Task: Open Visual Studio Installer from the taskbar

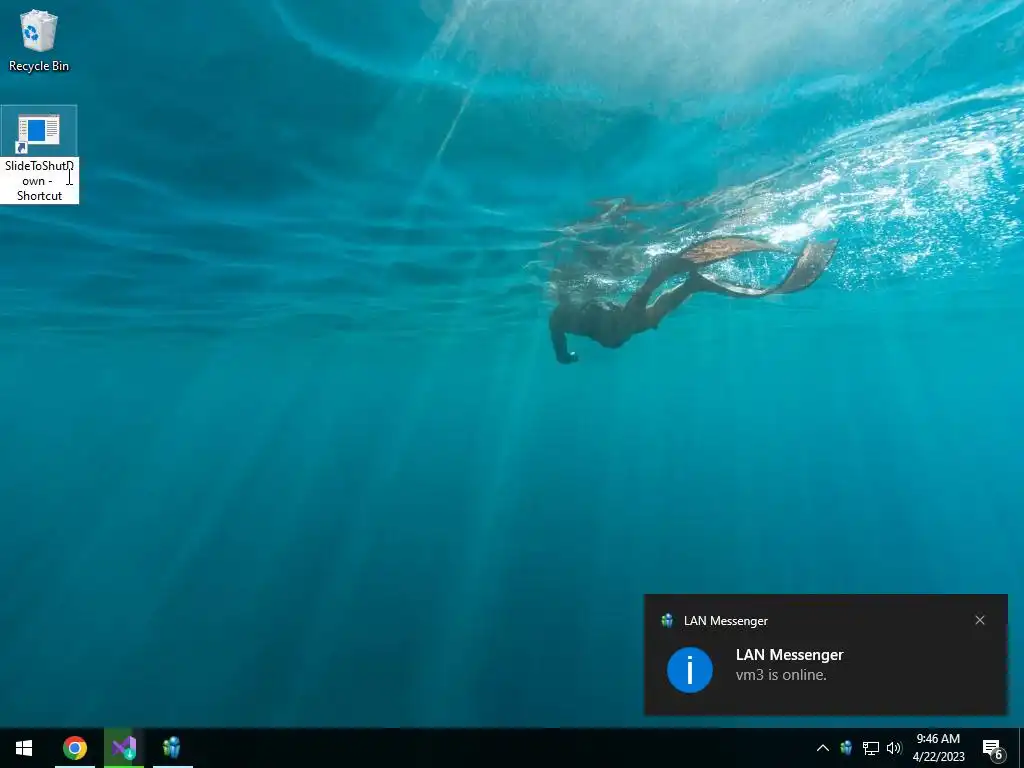Action: pyautogui.click(x=123, y=748)
